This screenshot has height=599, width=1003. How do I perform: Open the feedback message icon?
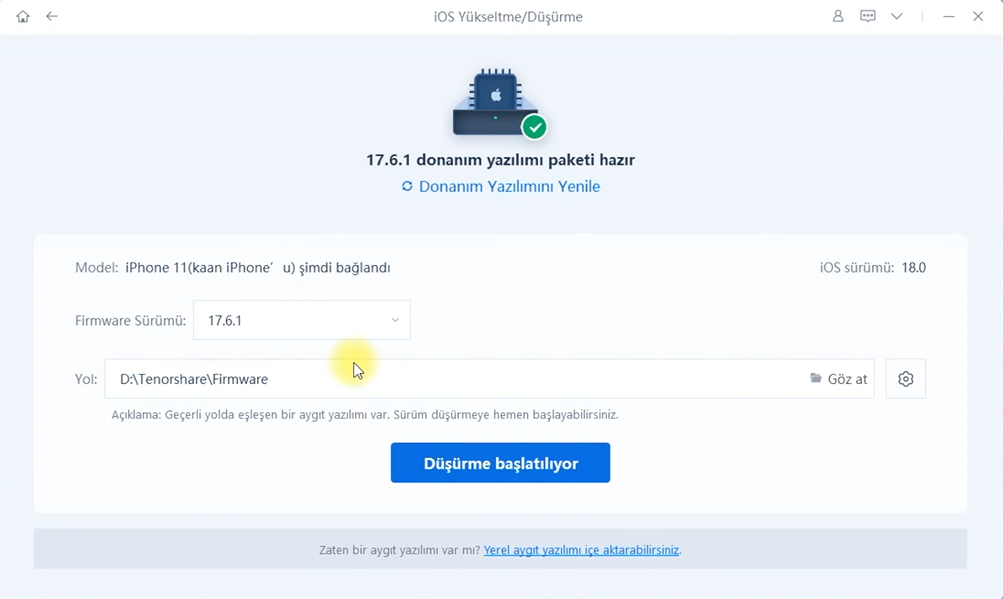point(867,17)
